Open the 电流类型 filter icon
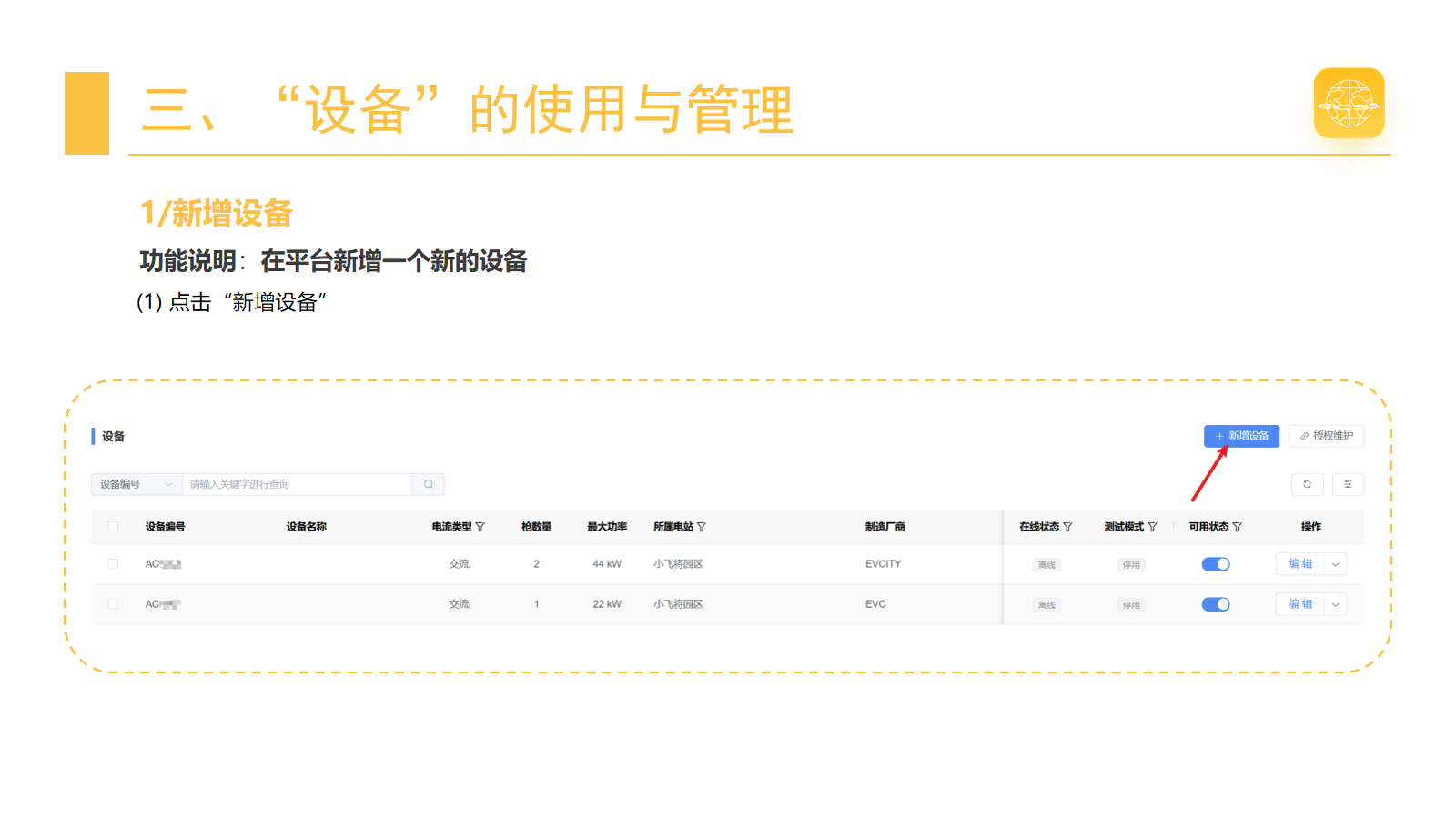 (x=480, y=527)
